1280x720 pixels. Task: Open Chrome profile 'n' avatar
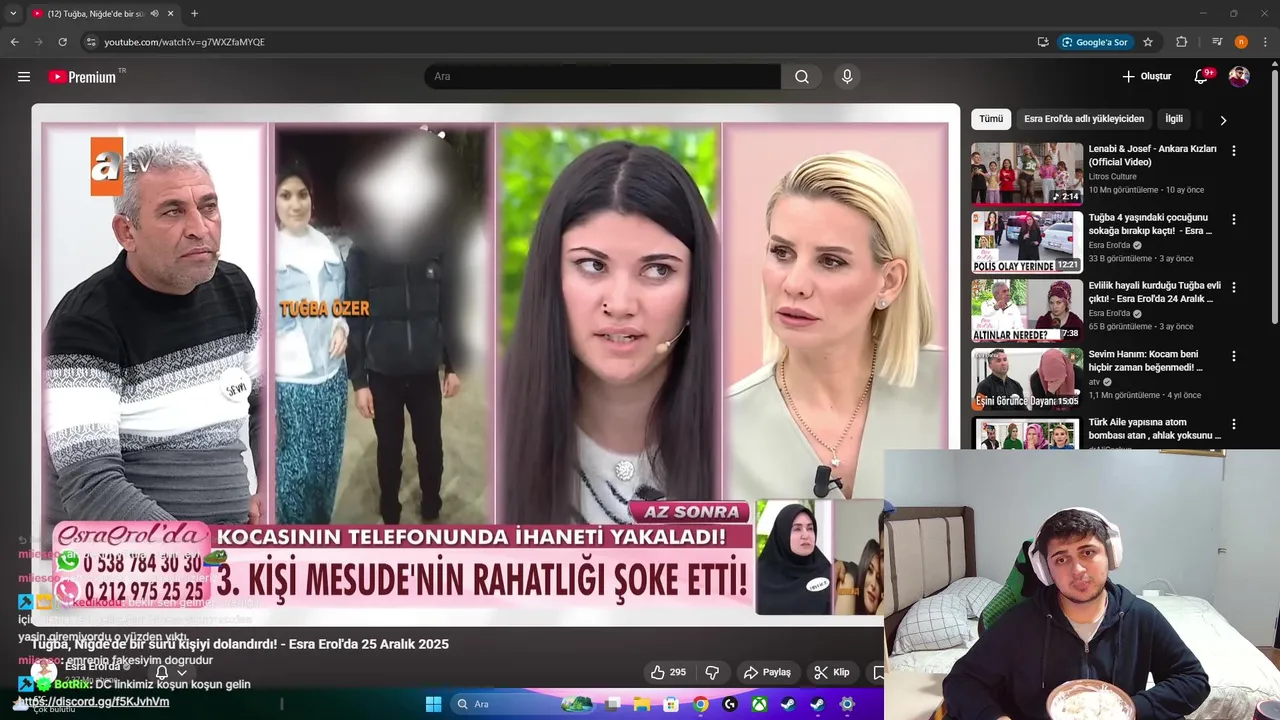[1241, 42]
